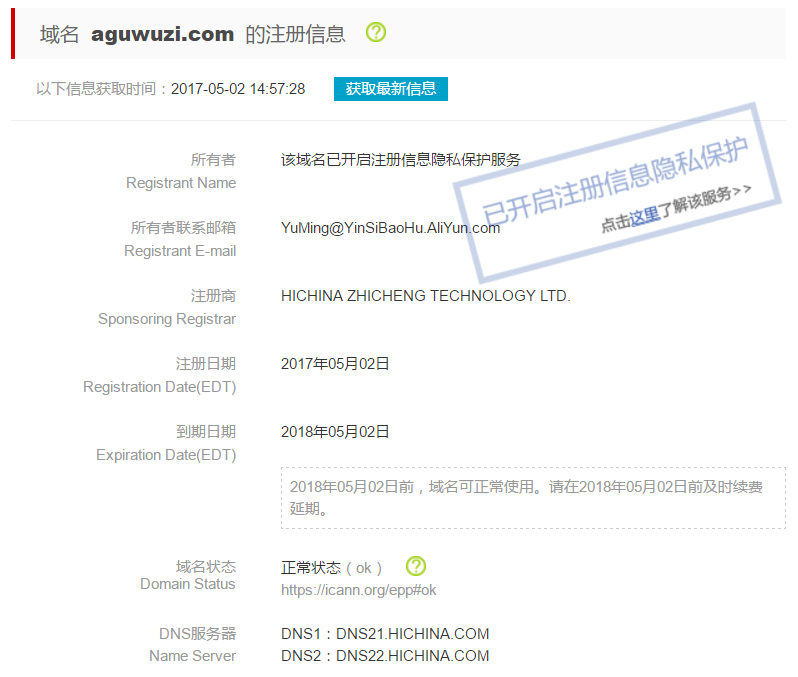Image resolution: width=798 pixels, height=677 pixels.
Task: Open help icon next to 正常状态 (ok)
Action: [x=416, y=566]
